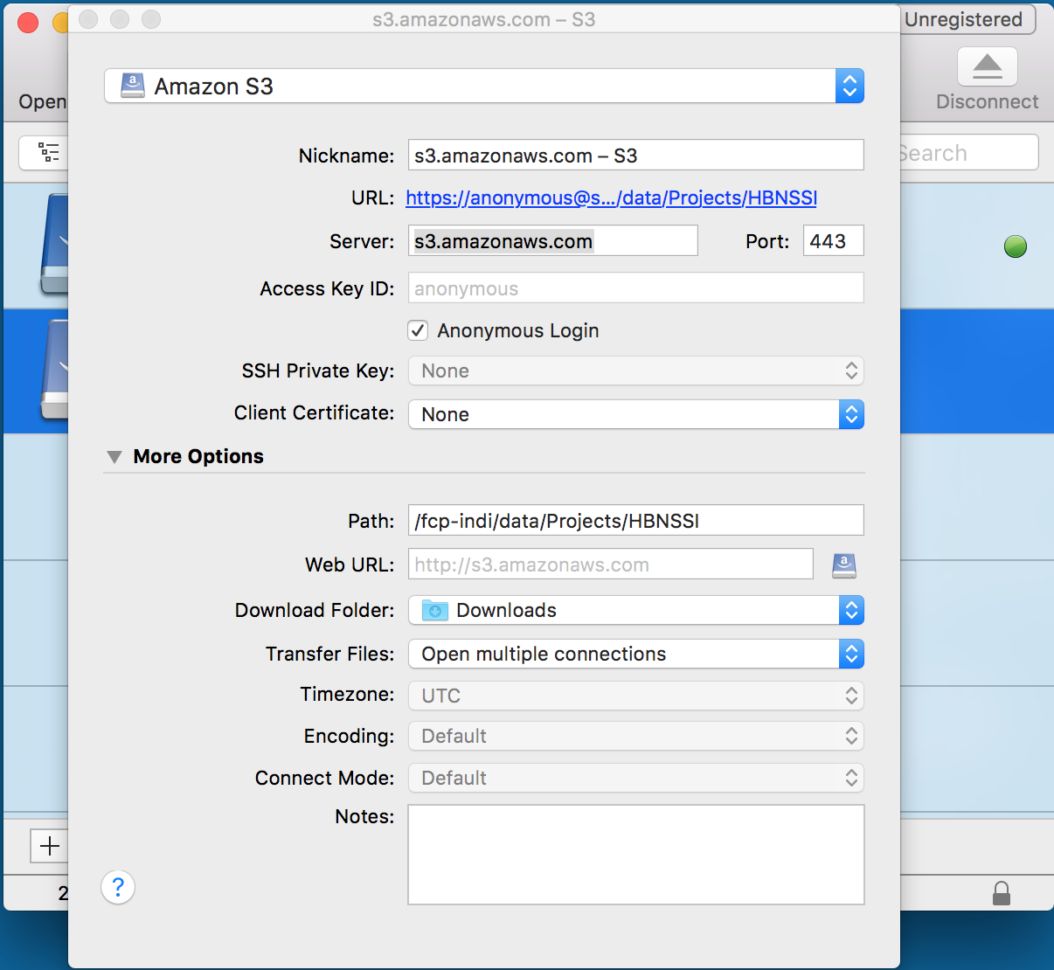
Task: Open the Connect Mode dropdown
Action: 635,778
